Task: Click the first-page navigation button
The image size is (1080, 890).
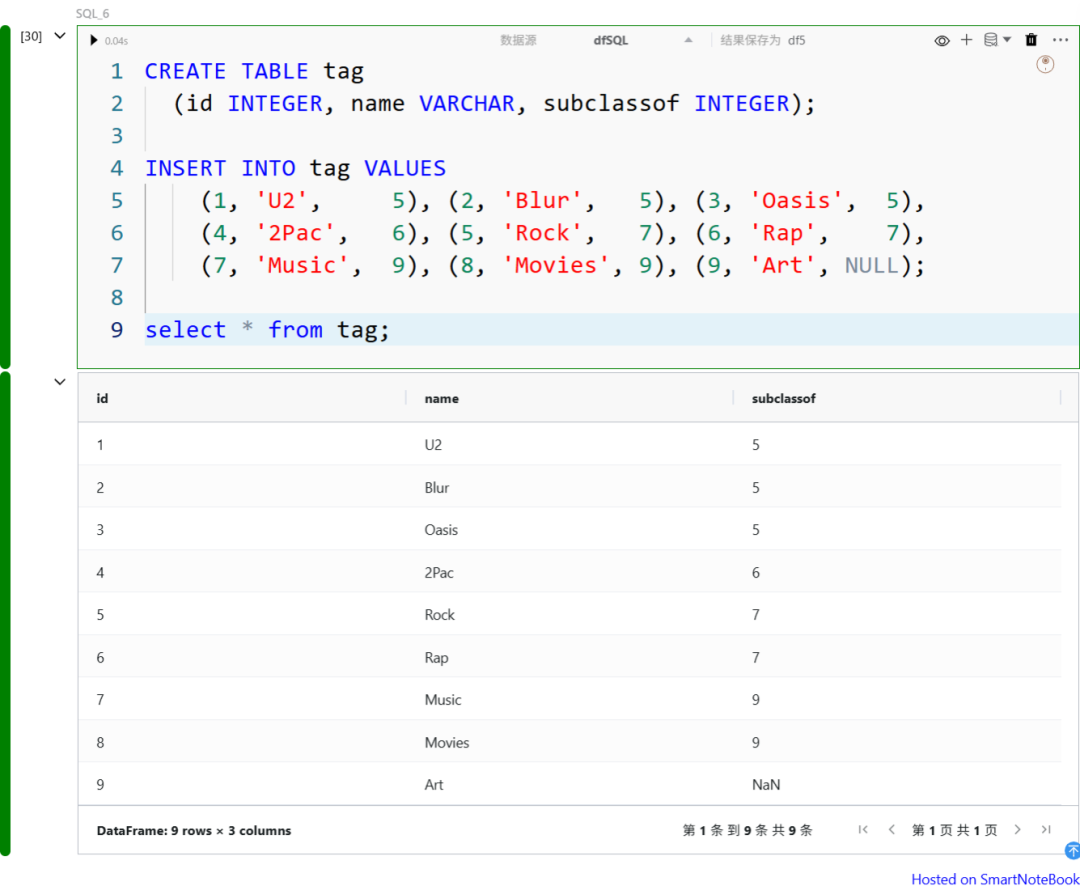Action: (x=863, y=829)
